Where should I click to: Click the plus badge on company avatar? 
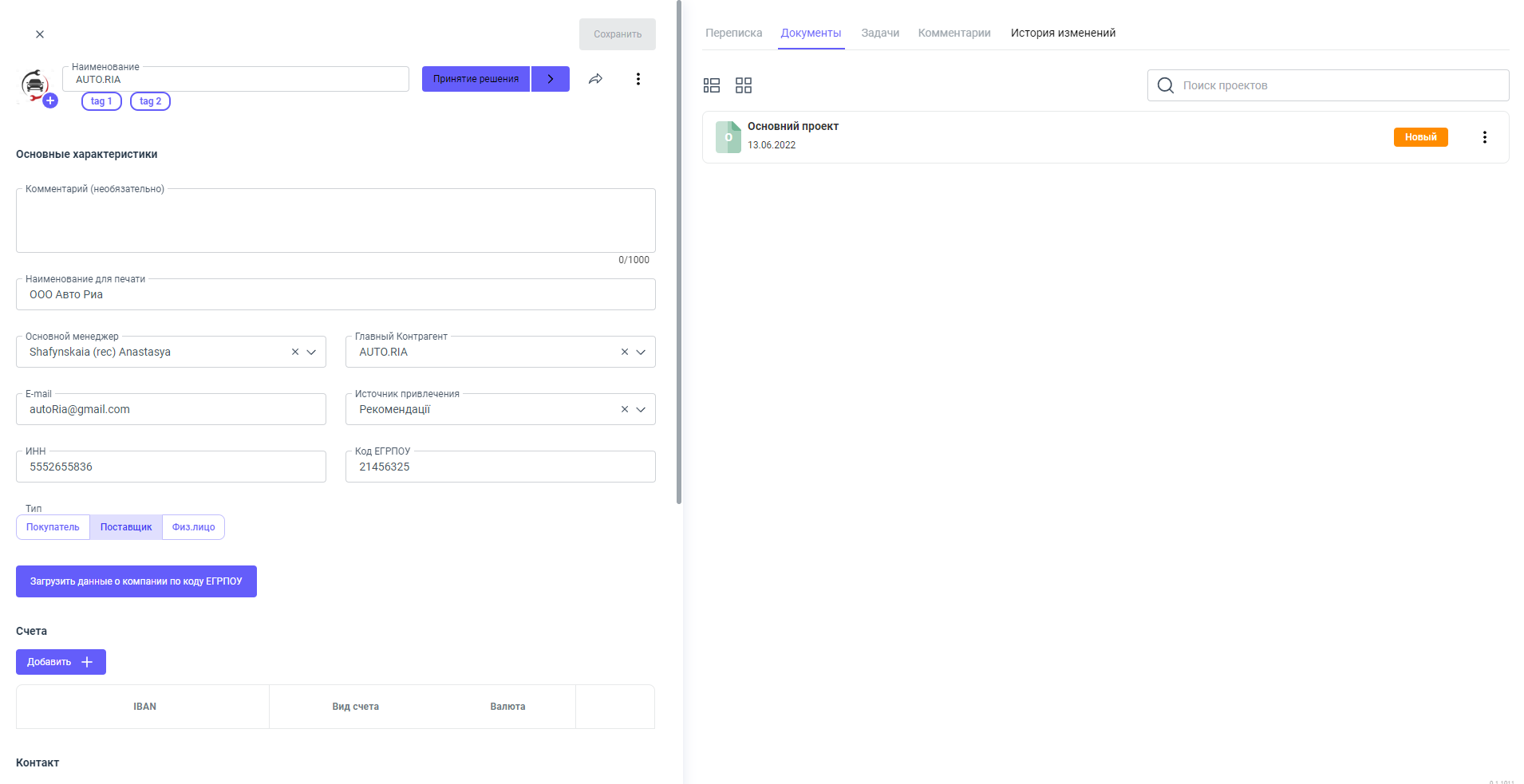[x=50, y=100]
